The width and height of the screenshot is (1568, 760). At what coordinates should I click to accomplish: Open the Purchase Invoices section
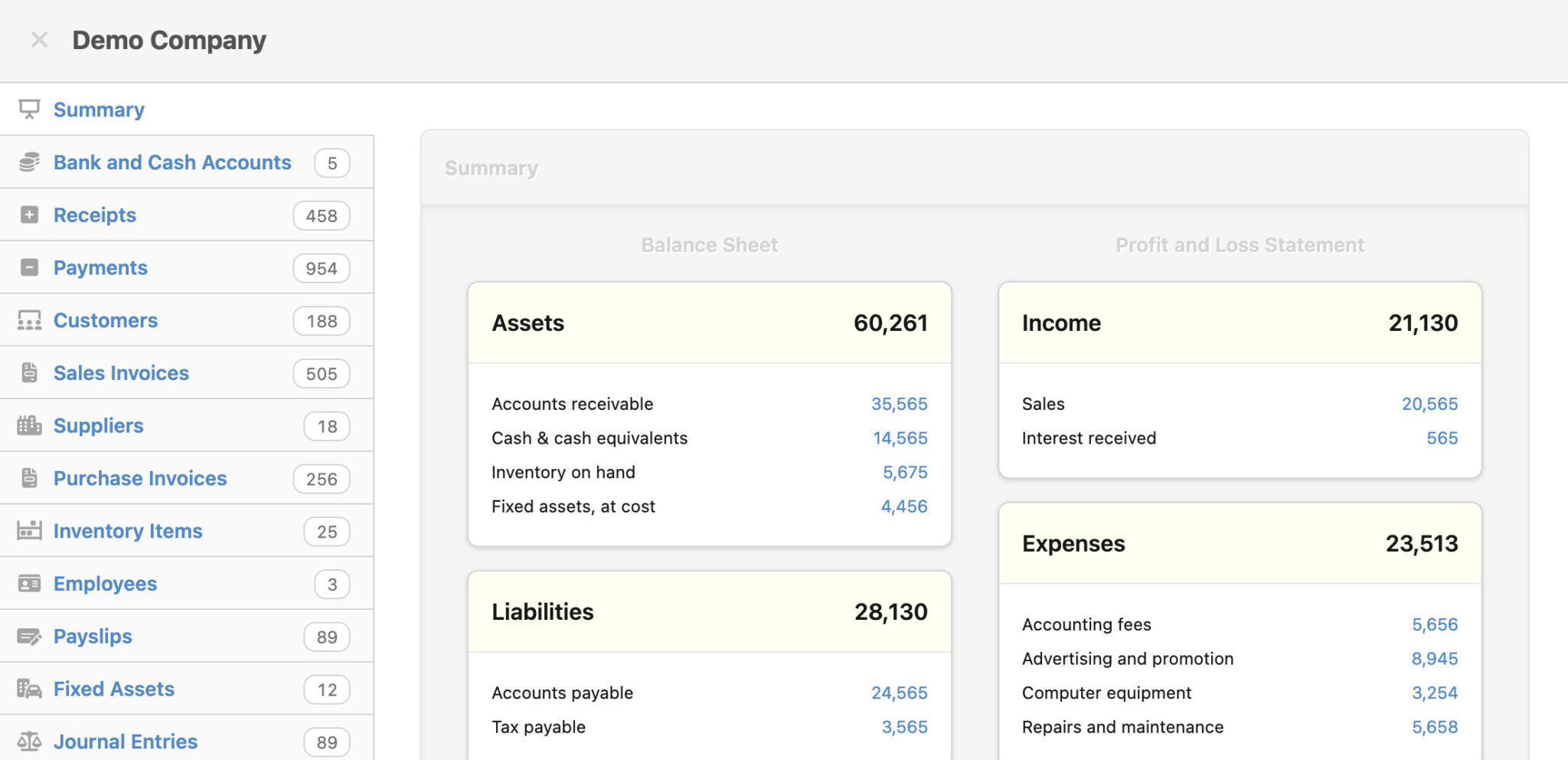click(x=139, y=478)
